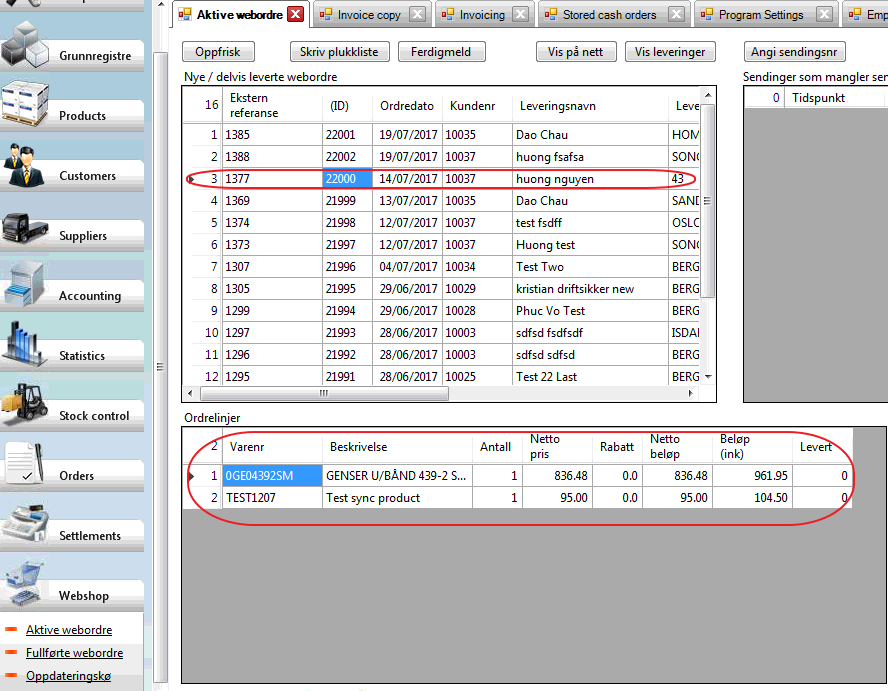Close the Stored cash orders tab
This screenshot has width=888, height=691.
676,14
